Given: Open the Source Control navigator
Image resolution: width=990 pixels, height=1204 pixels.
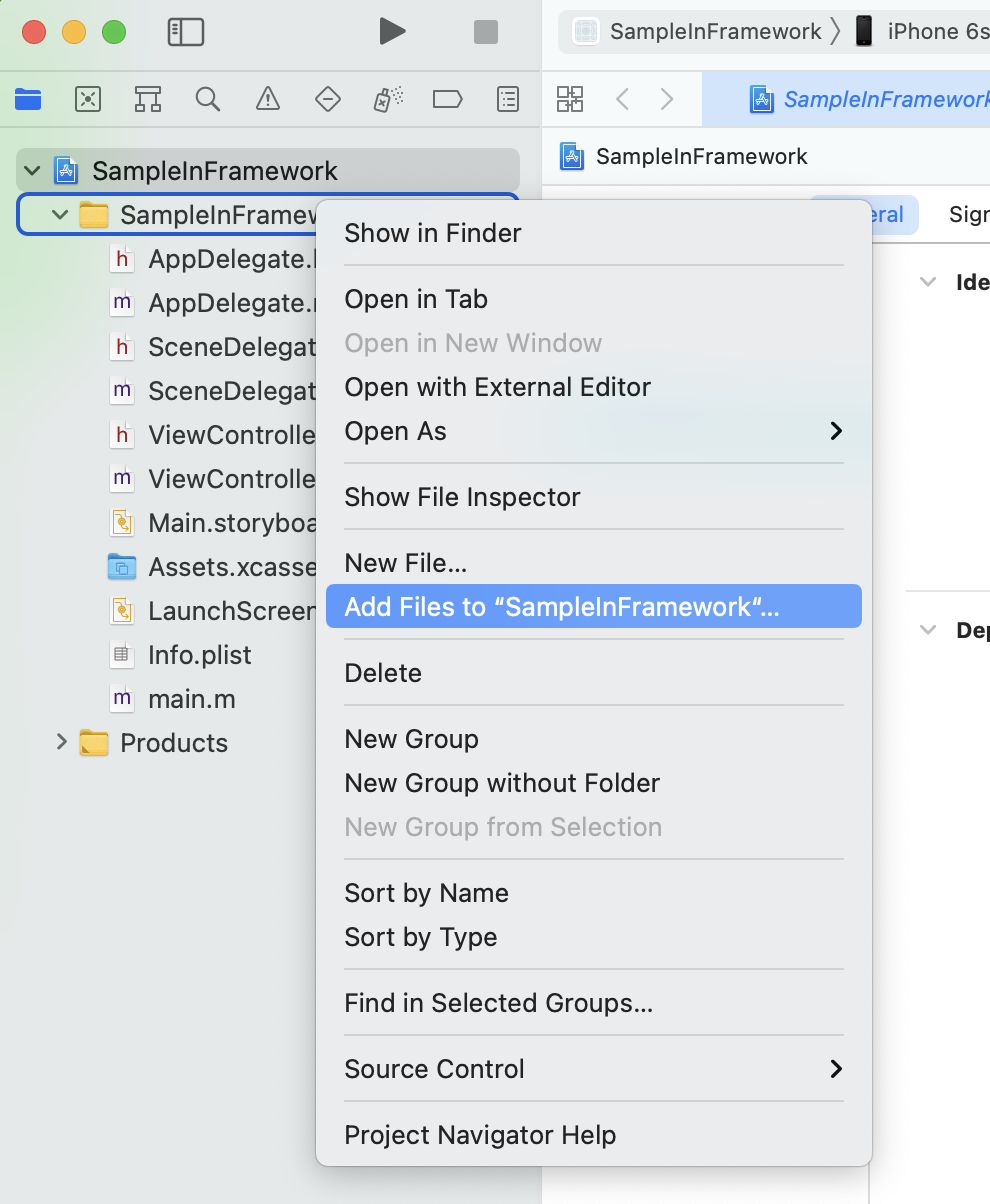Looking at the screenshot, I should [88, 99].
